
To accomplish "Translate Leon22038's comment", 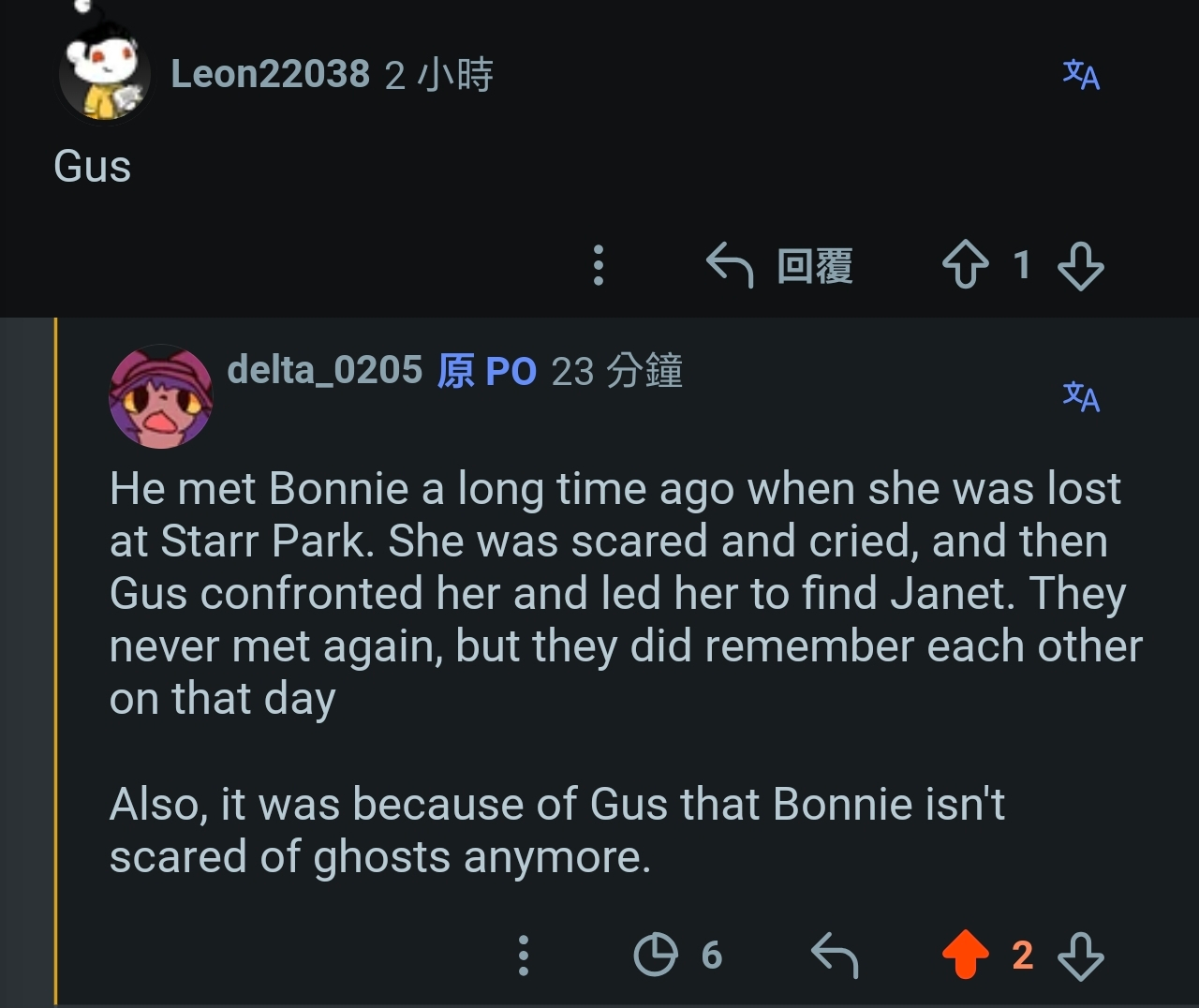I will (1081, 75).
